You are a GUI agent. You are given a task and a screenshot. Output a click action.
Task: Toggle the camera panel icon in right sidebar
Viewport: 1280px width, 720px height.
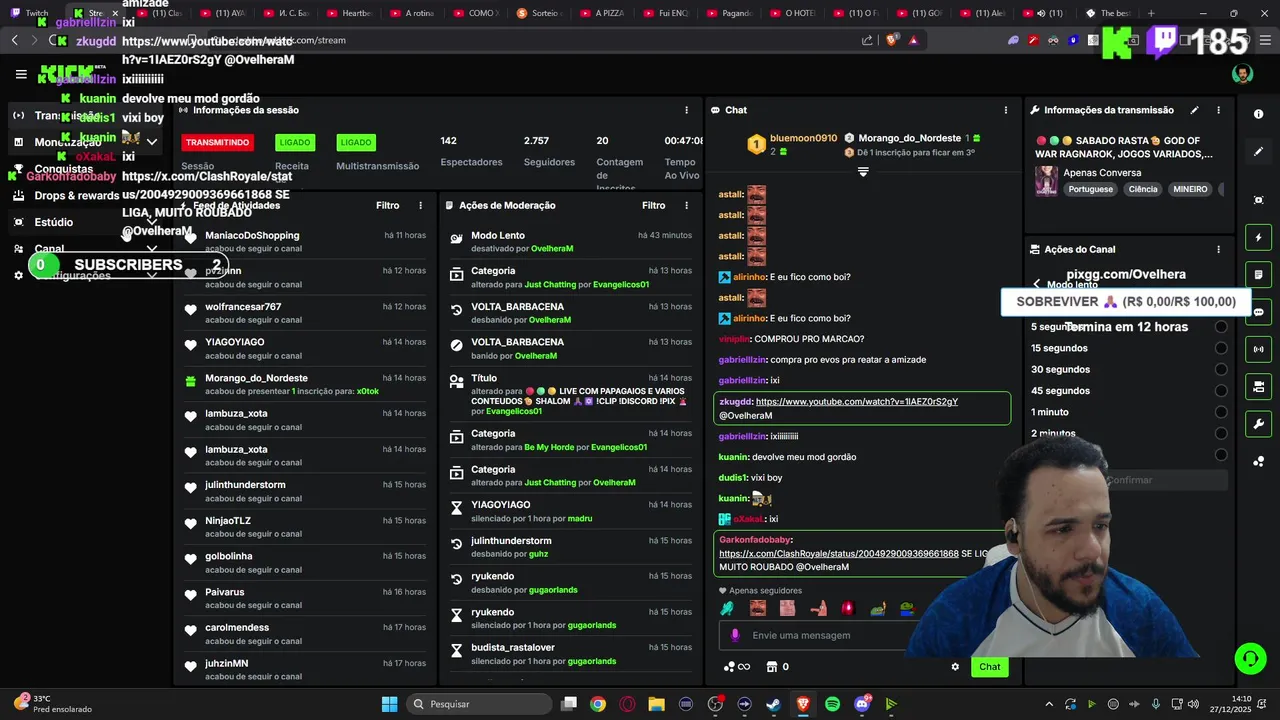[x=1259, y=386]
